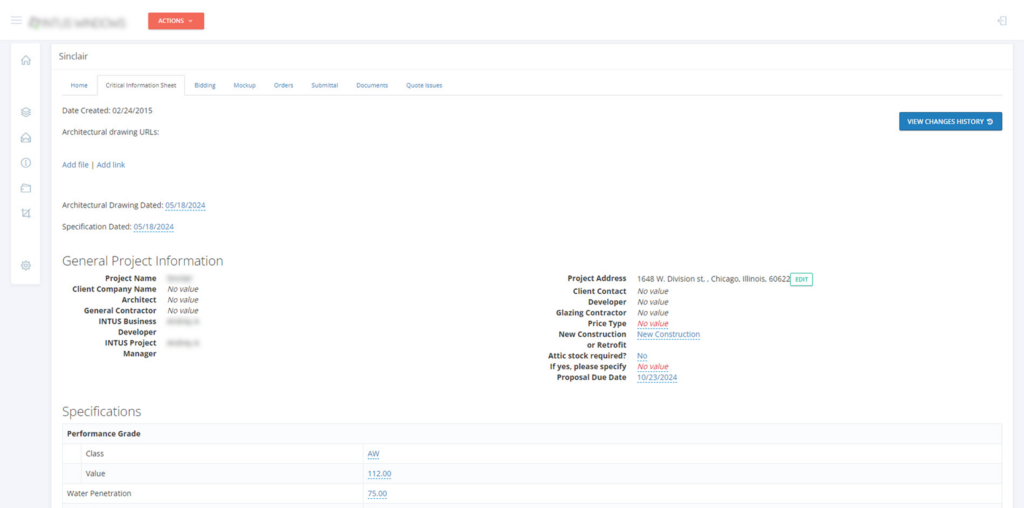The height and width of the screenshot is (508, 1024).
Task: Switch to the Bidding tab
Action: tap(204, 86)
